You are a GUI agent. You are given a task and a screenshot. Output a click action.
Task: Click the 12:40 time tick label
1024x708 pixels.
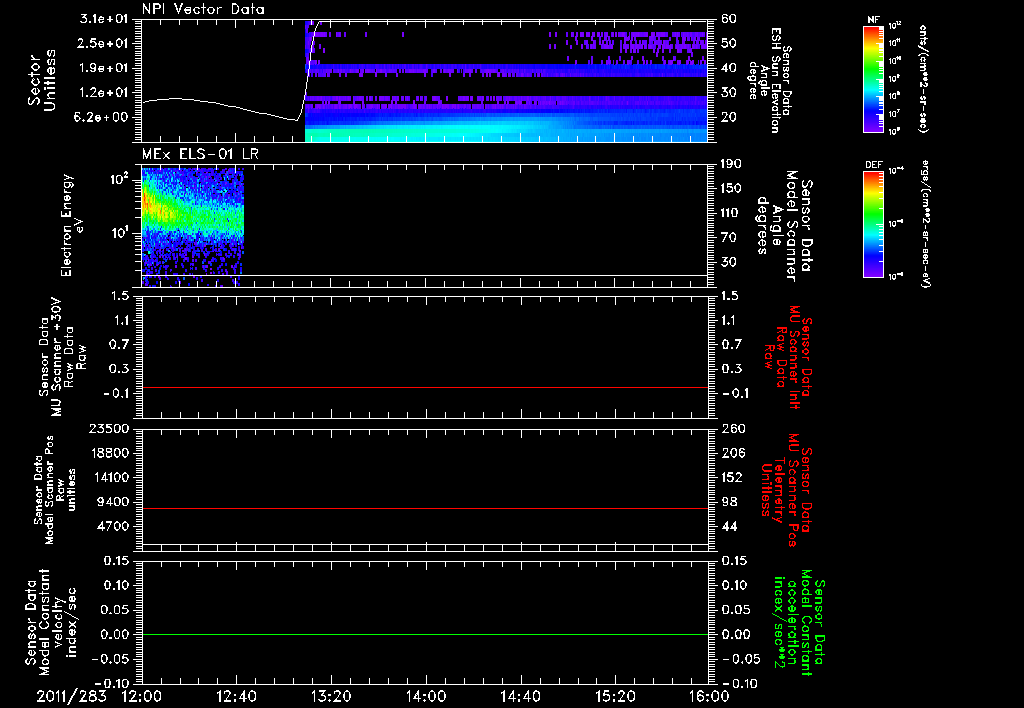236,696
